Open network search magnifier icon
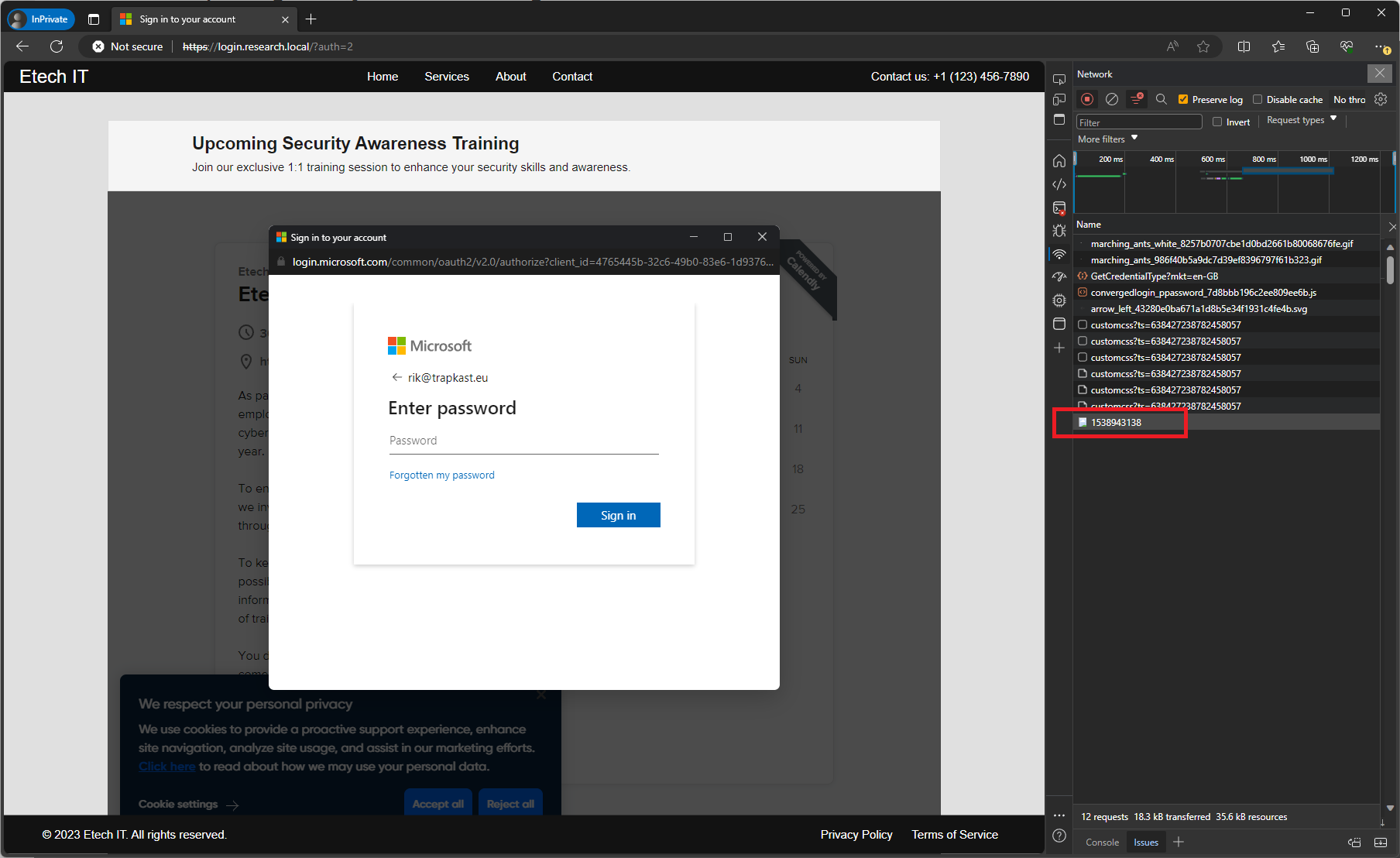 click(1161, 99)
